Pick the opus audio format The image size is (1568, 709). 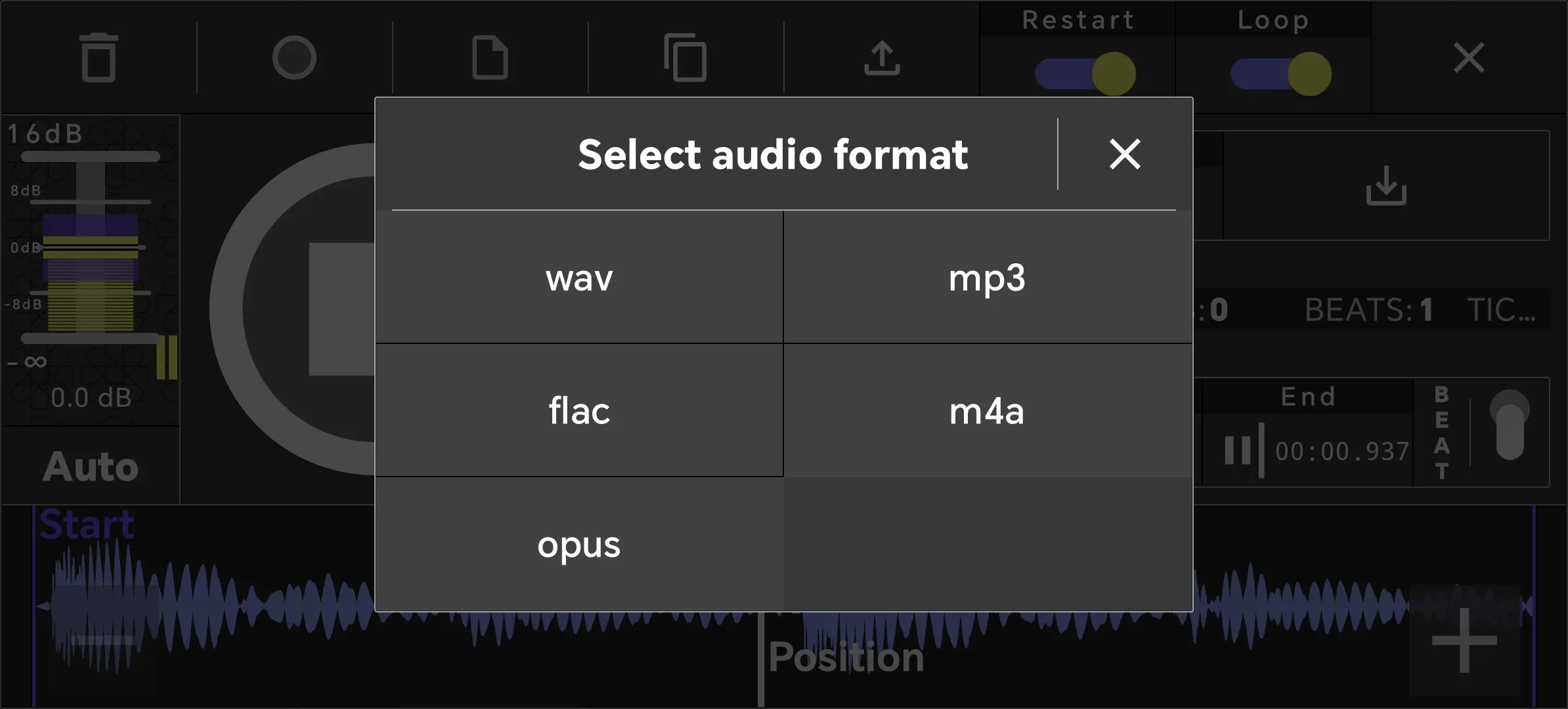(579, 544)
